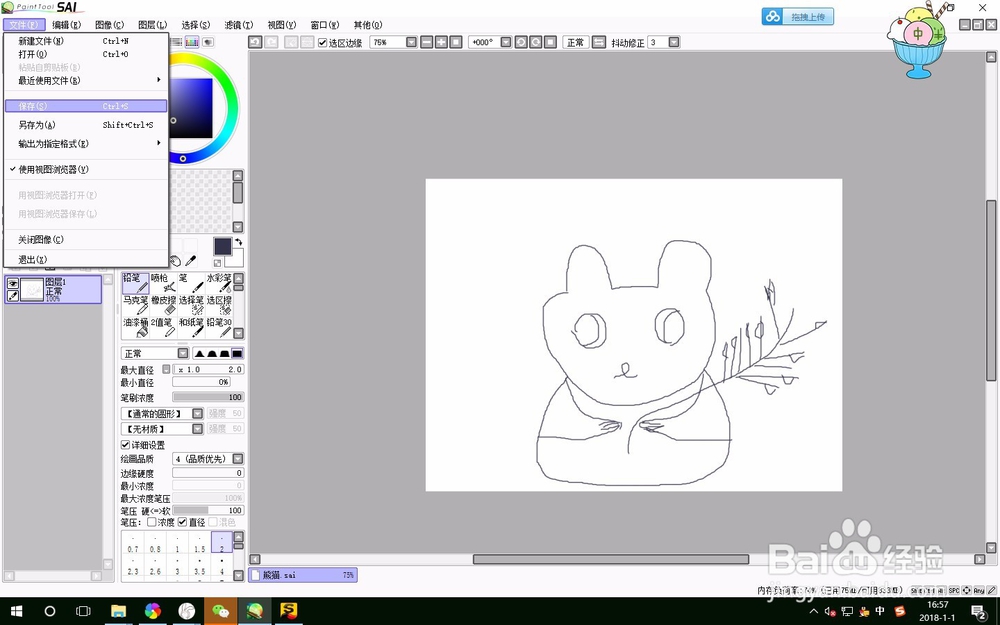Hide 图层1 with the eye icon
Viewport: 1000px width, 625px height.
click(x=13, y=284)
